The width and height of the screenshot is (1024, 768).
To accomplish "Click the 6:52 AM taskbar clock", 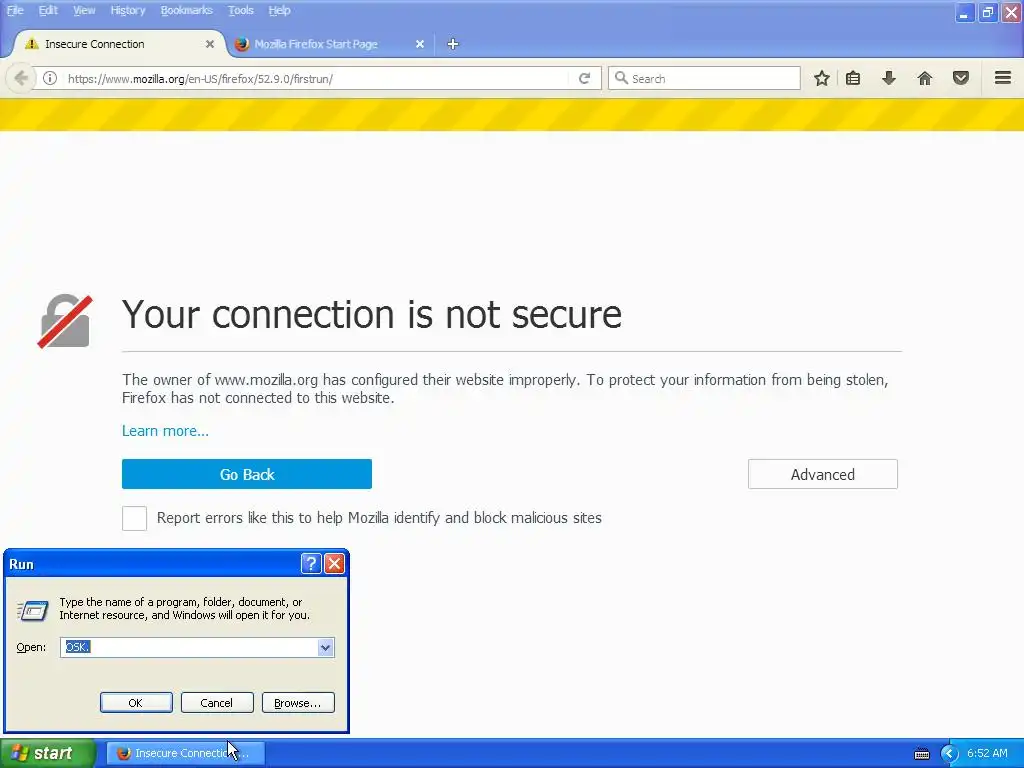I will tap(987, 754).
